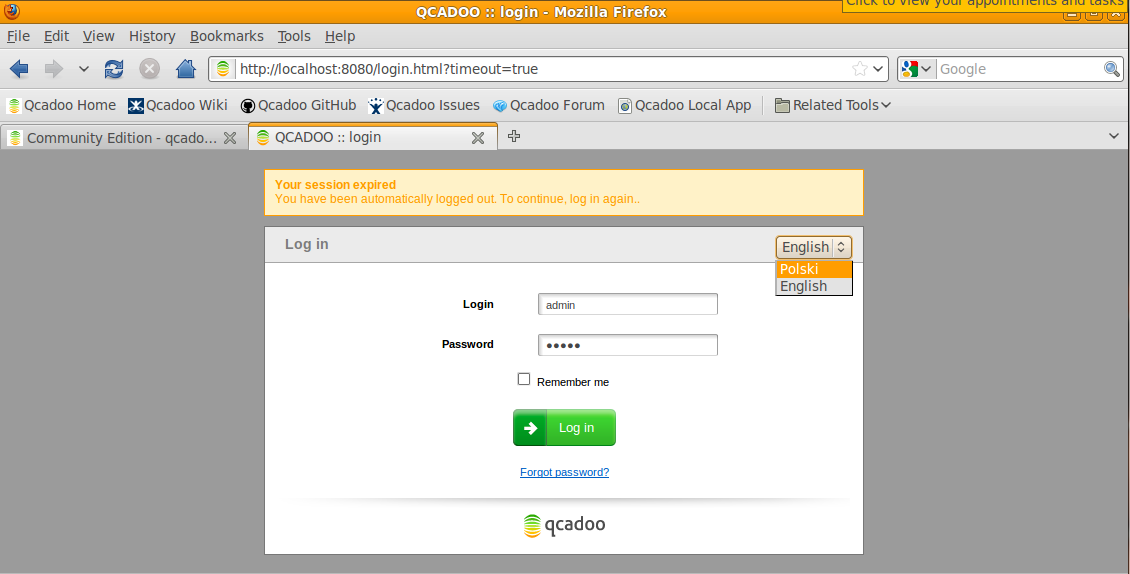The height and width of the screenshot is (574, 1130).
Task: Open the View menu
Action: [98, 36]
